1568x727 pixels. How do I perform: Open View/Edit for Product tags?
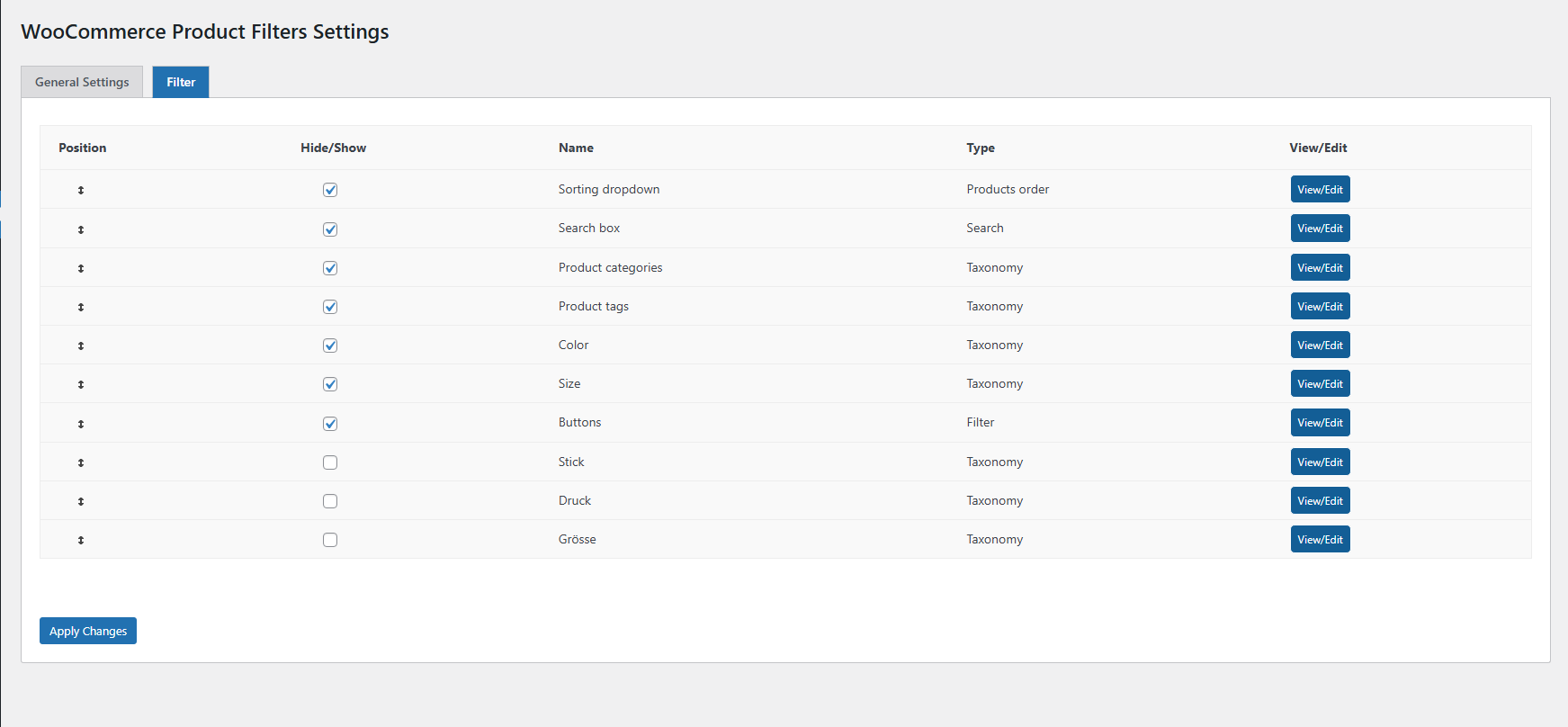[1320, 307]
